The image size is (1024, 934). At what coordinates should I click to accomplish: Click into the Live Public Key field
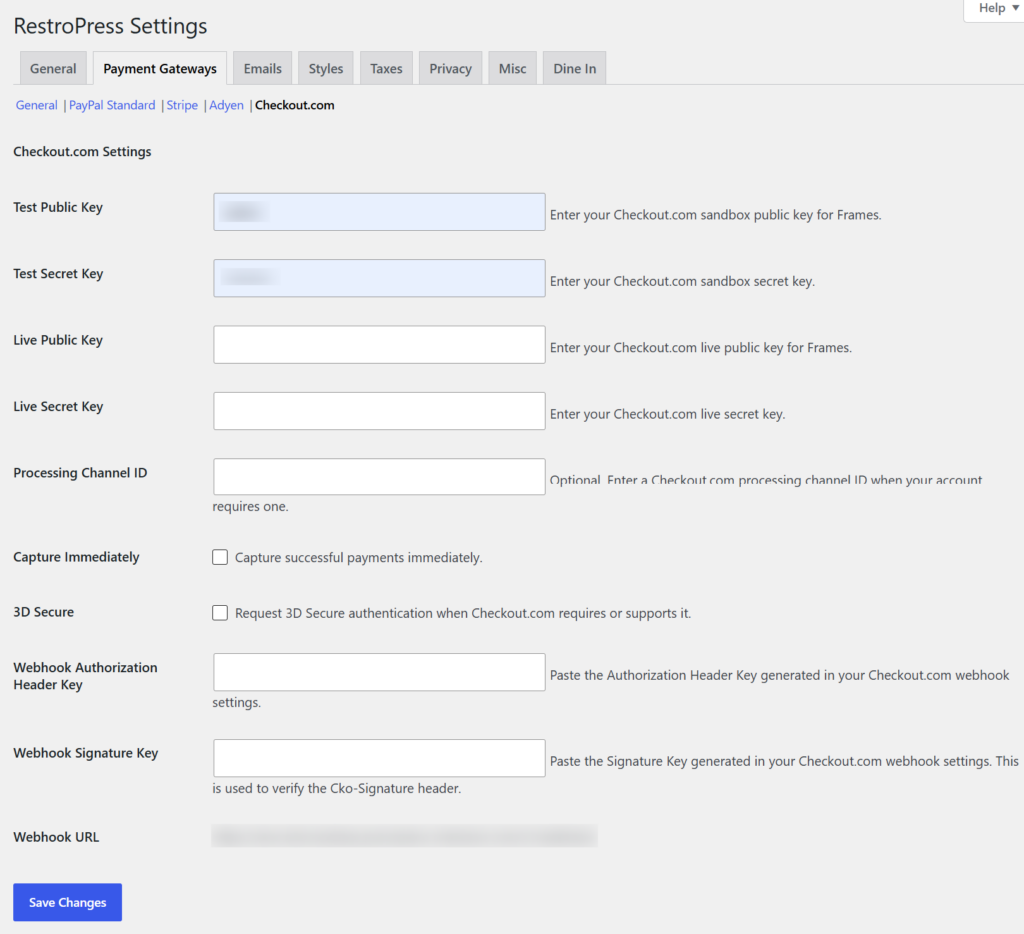pos(379,345)
